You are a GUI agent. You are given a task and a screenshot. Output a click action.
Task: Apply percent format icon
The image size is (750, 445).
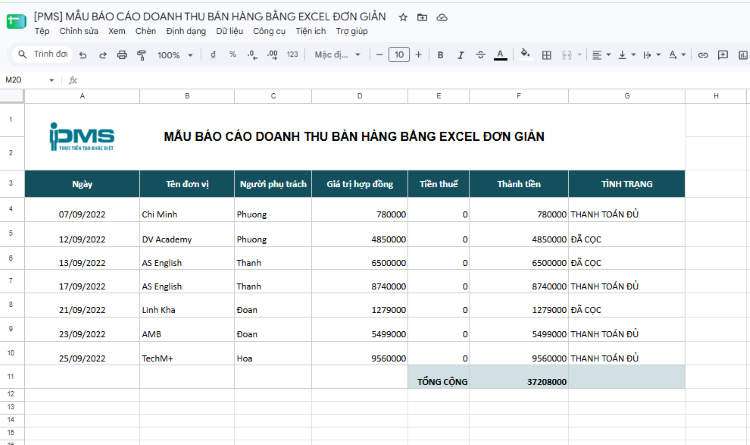232,55
